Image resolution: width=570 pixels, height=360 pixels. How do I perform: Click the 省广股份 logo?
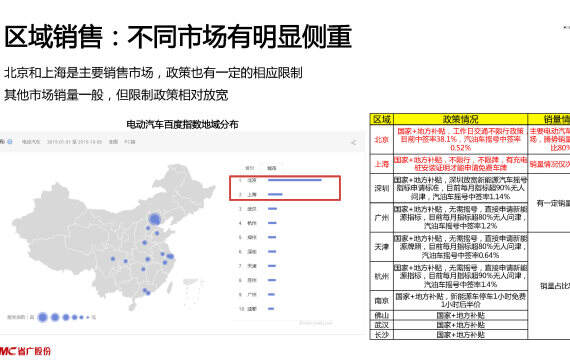pyautogui.click(x=25, y=351)
